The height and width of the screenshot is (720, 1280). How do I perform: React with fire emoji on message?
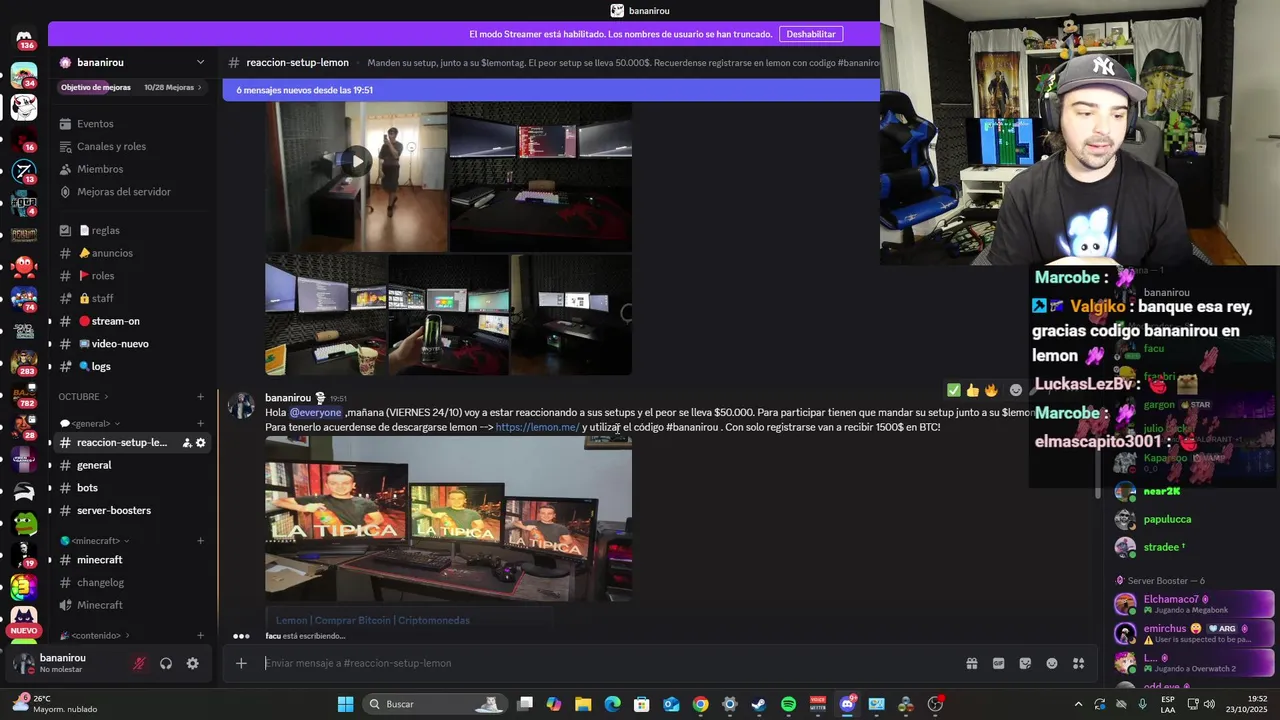click(x=991, y=390)
